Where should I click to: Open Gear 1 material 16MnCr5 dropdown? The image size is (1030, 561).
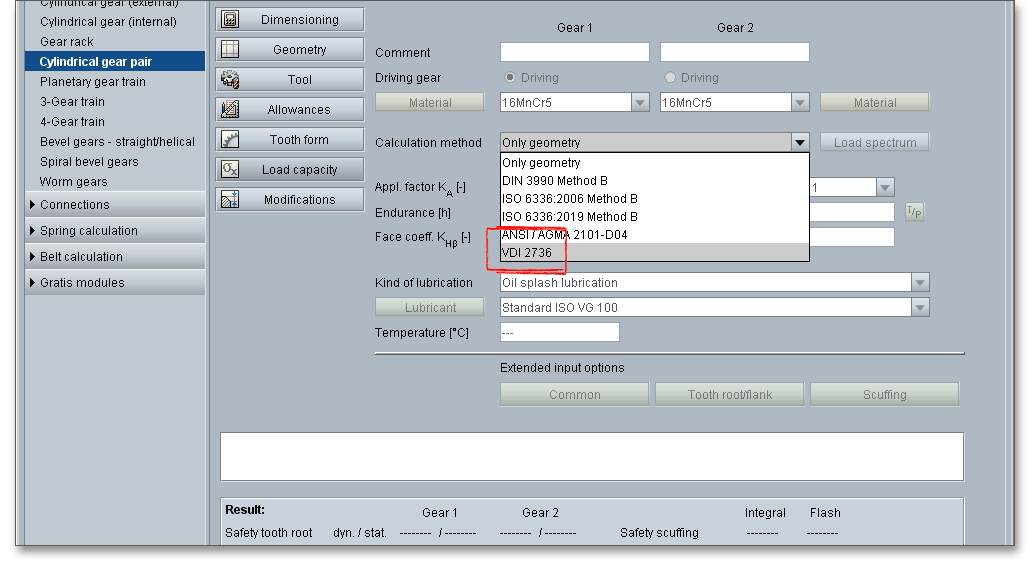[x=640, y=102]
